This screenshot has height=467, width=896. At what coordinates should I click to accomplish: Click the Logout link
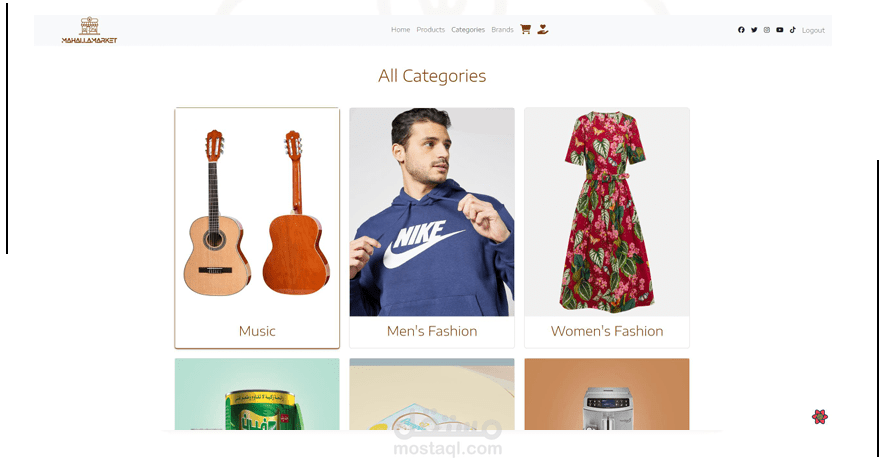[813, 30]
